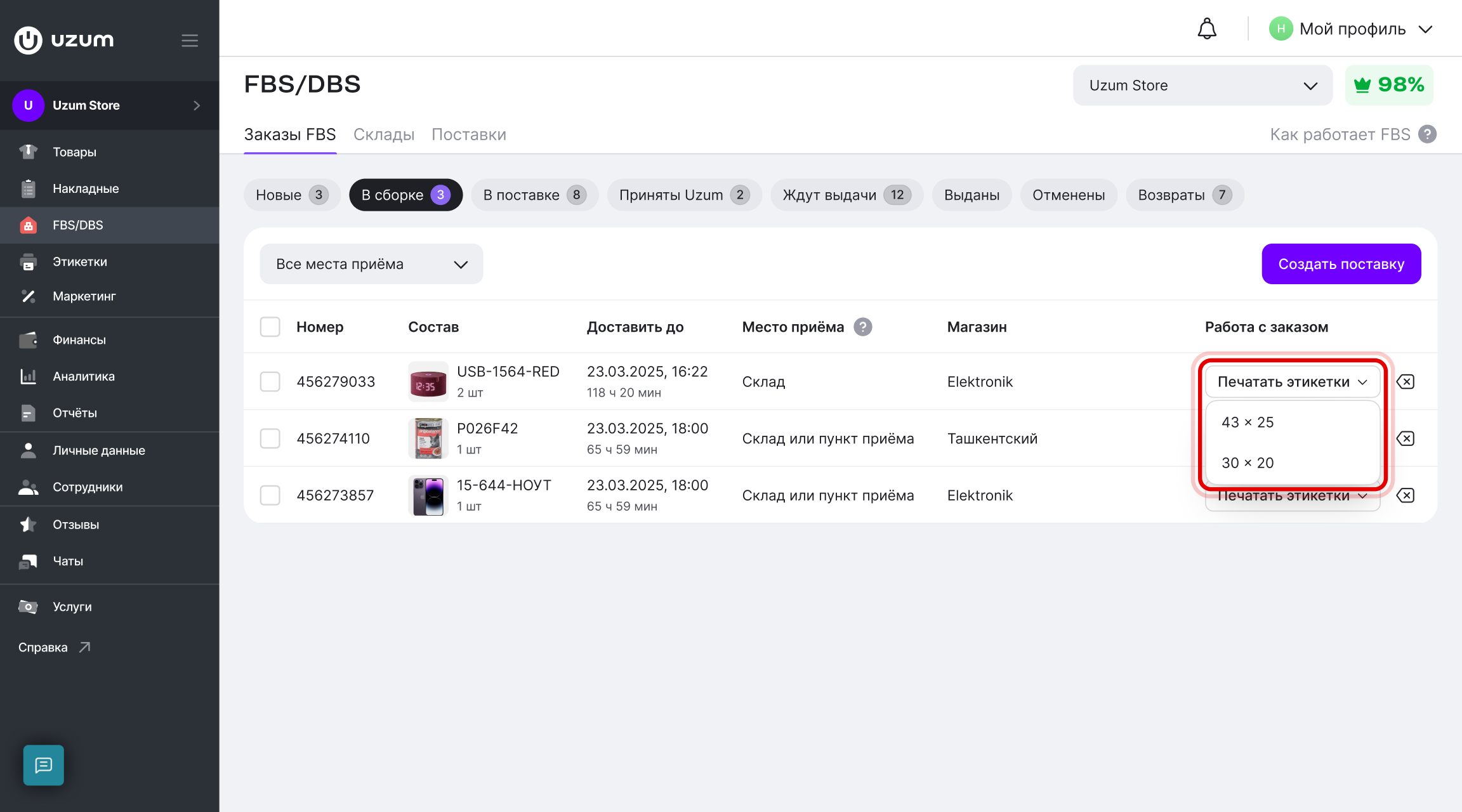Open Аналитика section

[x=109, y=376]
